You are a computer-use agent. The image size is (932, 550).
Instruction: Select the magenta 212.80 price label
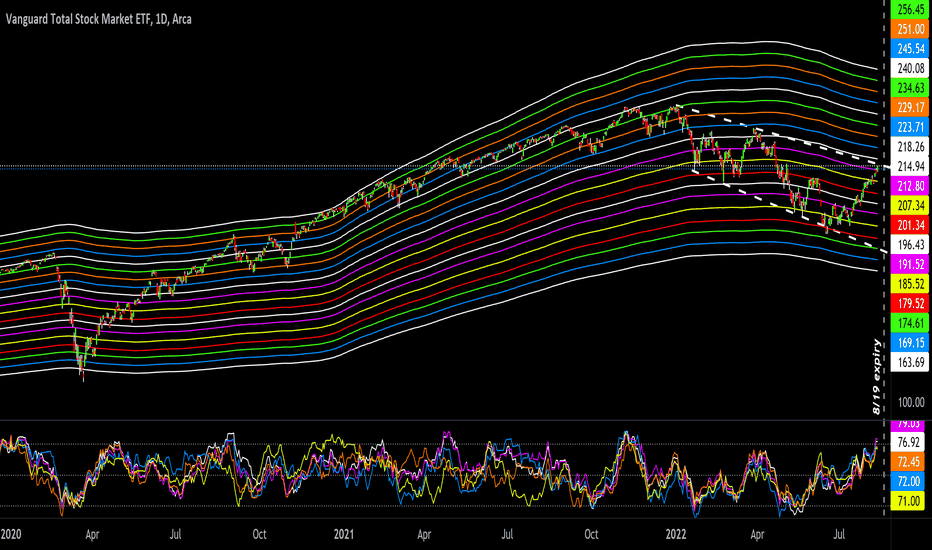click(x=911, y=186)
